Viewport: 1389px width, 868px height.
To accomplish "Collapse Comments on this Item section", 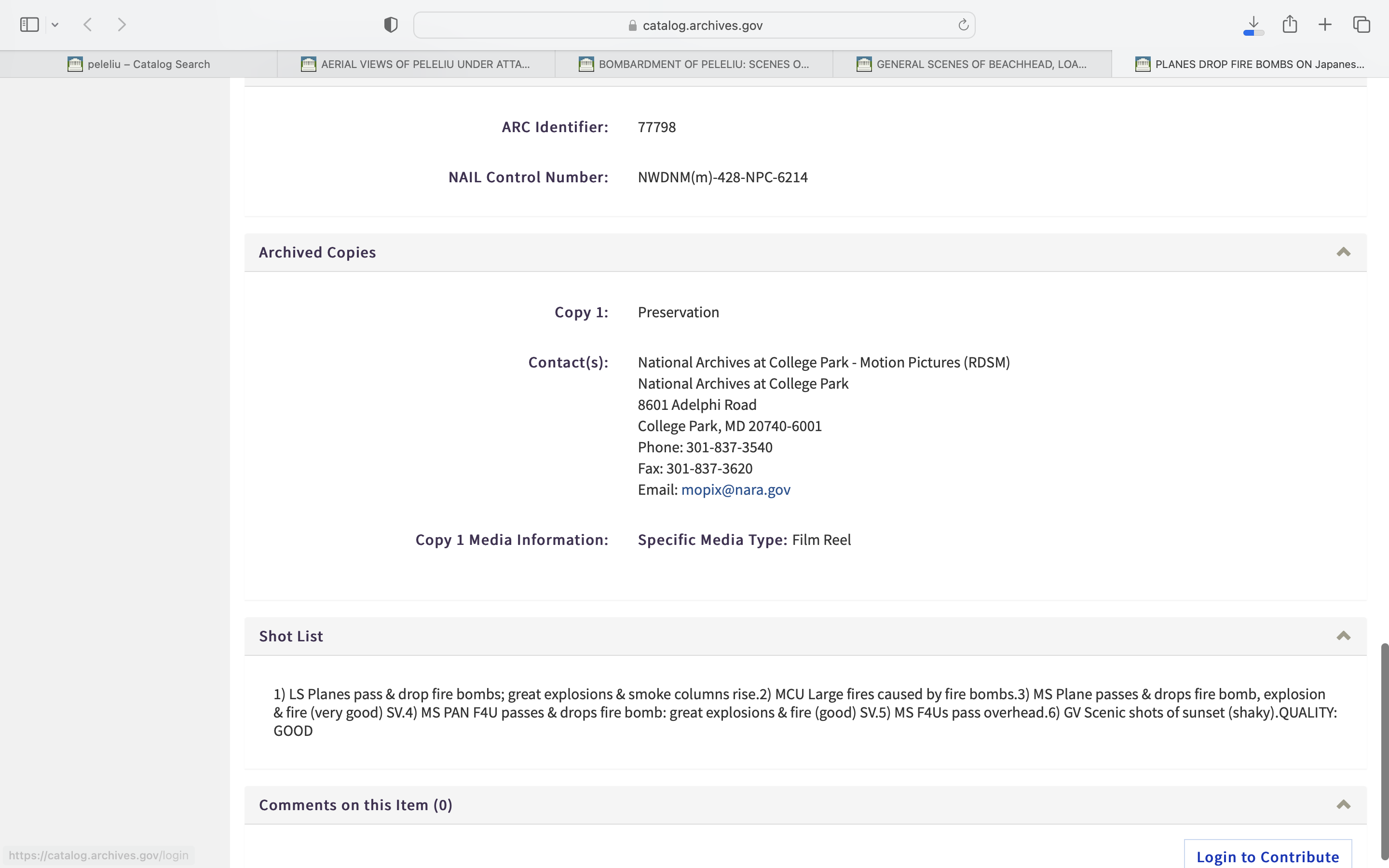I will pos(1343,805).
